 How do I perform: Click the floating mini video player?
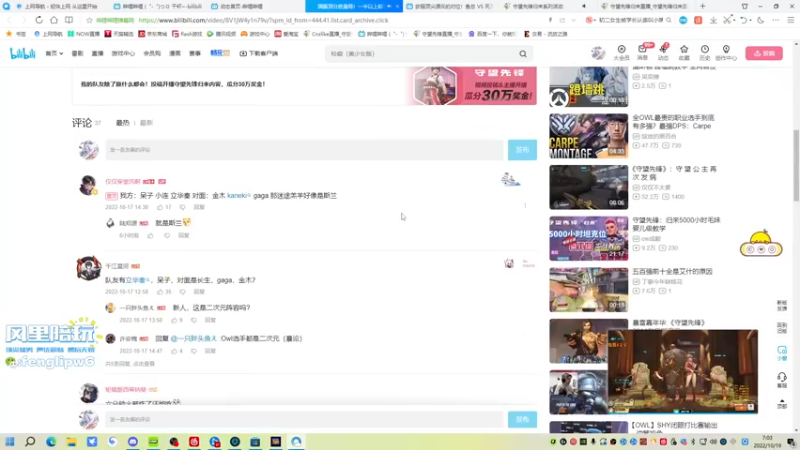pyautogui.click(x=683, y=371)
